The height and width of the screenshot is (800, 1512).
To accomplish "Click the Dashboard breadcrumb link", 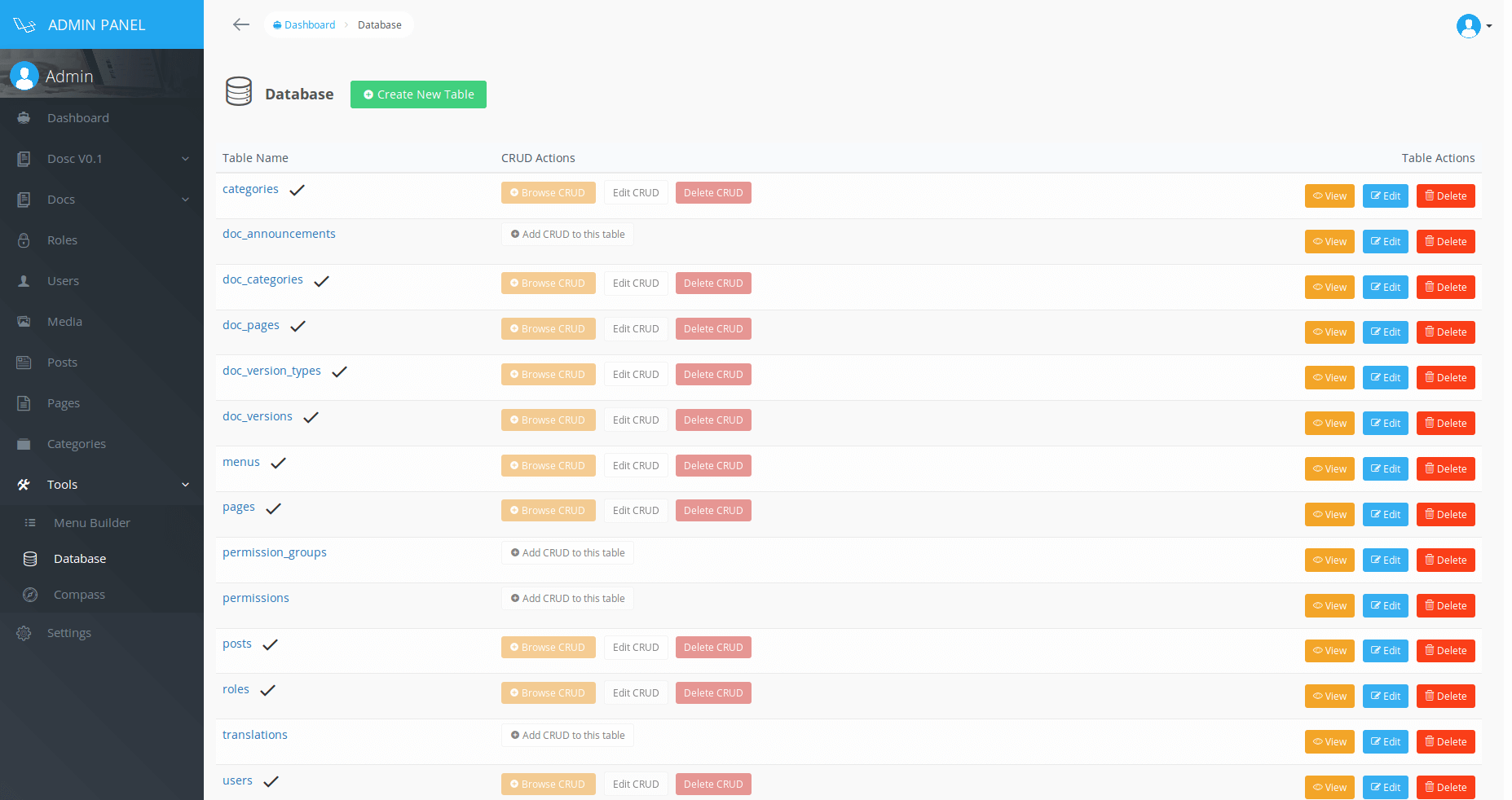I will 304,25.
